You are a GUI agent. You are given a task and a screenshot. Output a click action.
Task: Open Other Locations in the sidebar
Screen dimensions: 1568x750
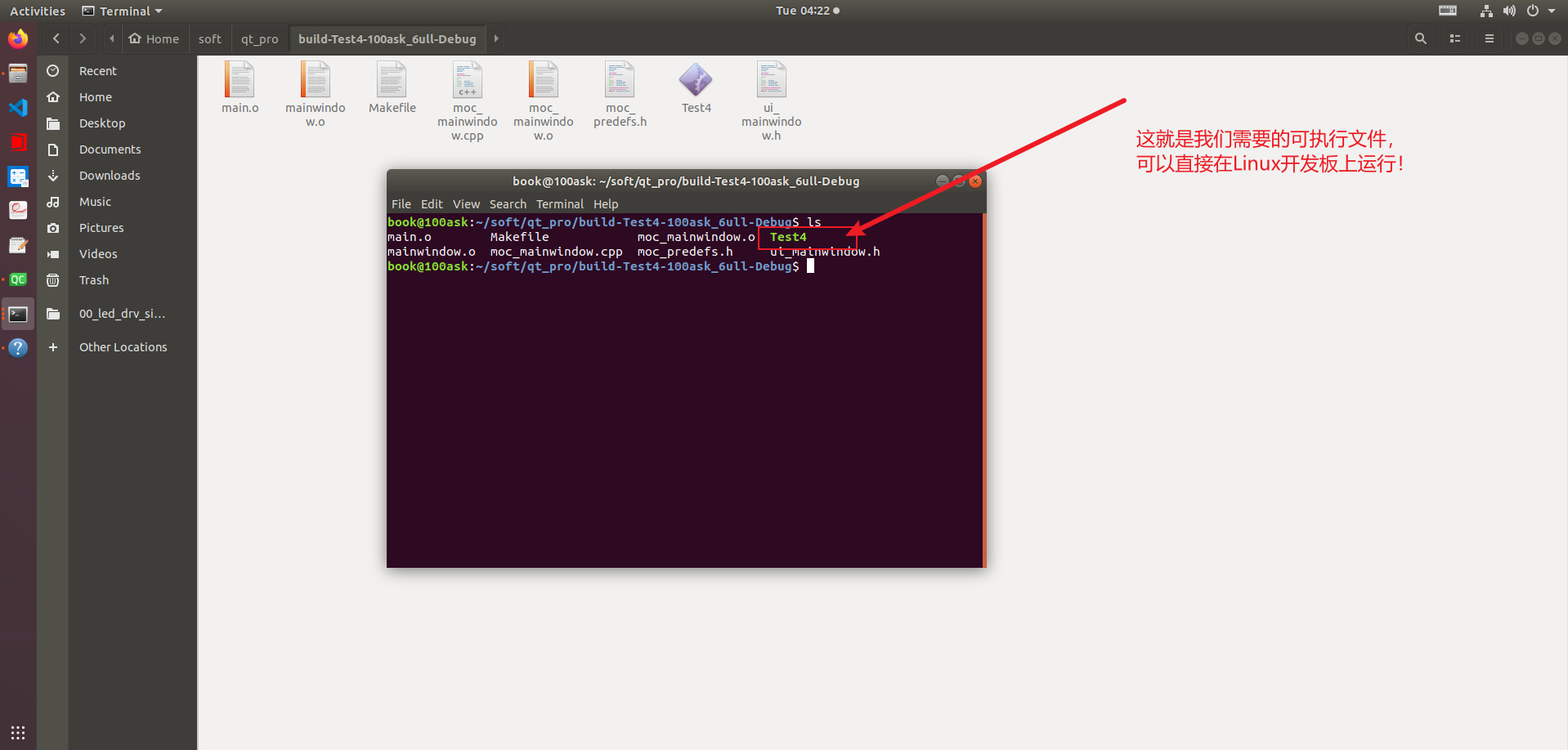[x=123, y=346]
